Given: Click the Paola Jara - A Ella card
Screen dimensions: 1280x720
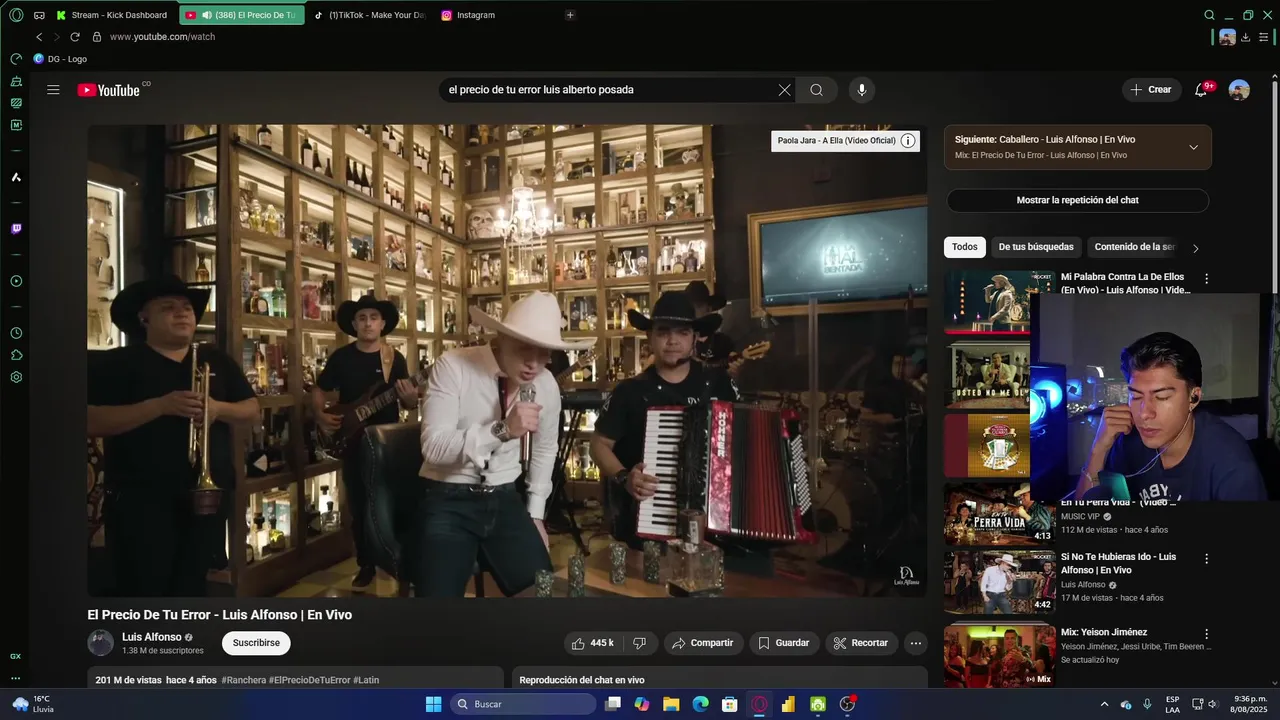Looking at the screenshot, I should (x=845, y=141).
